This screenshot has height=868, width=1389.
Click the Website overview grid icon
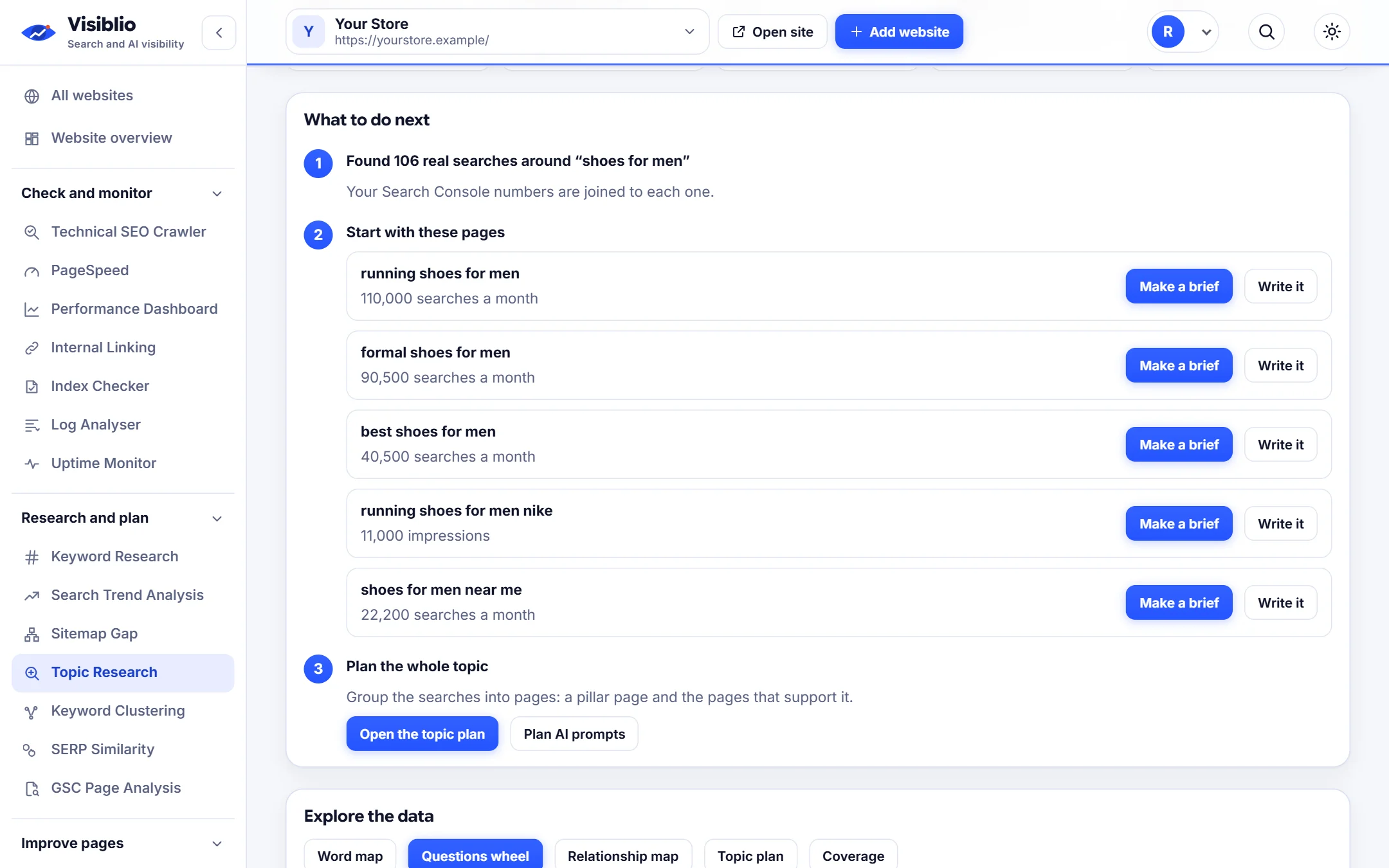[32, 138]
